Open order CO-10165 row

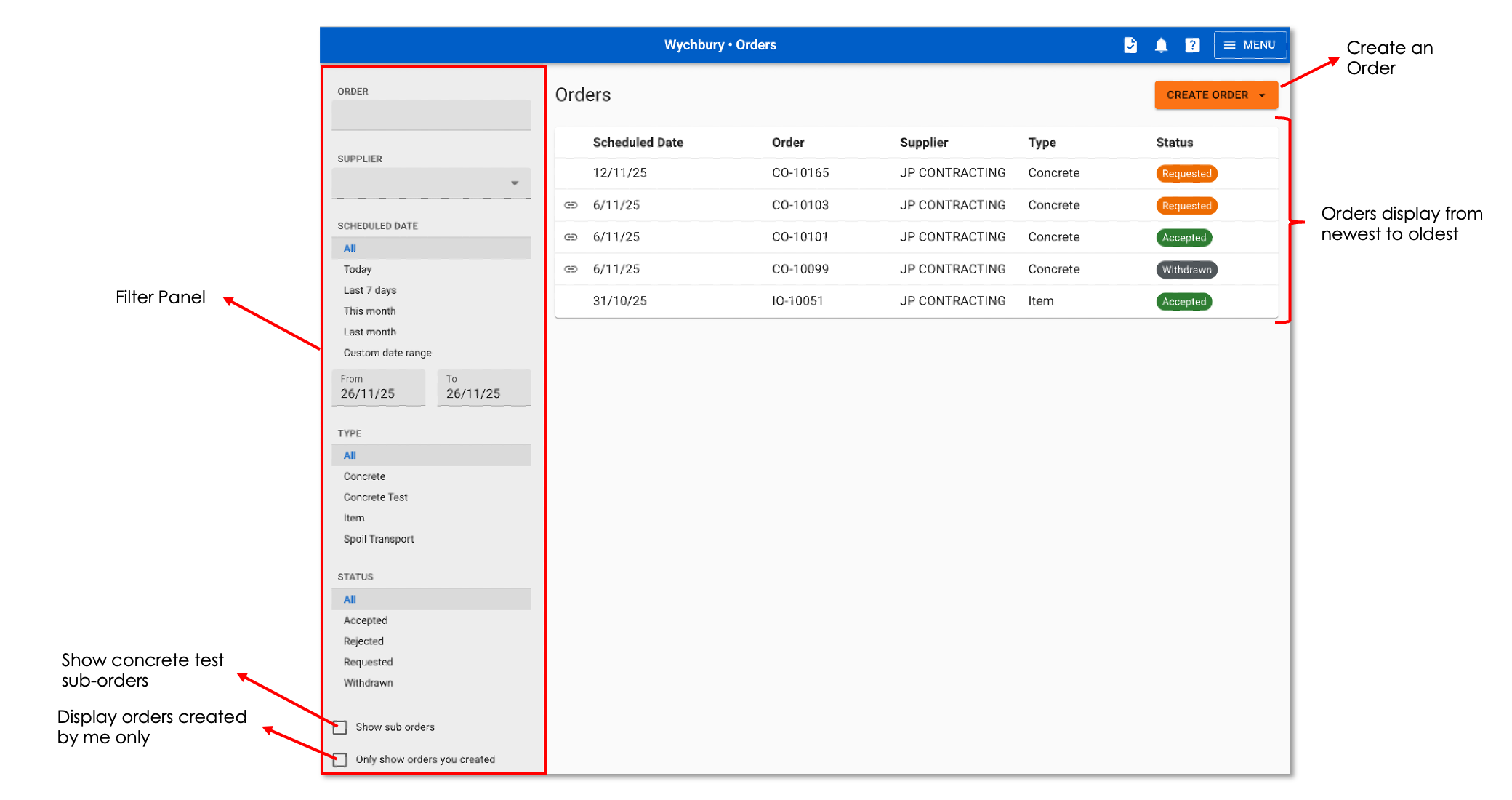point(800,173)
